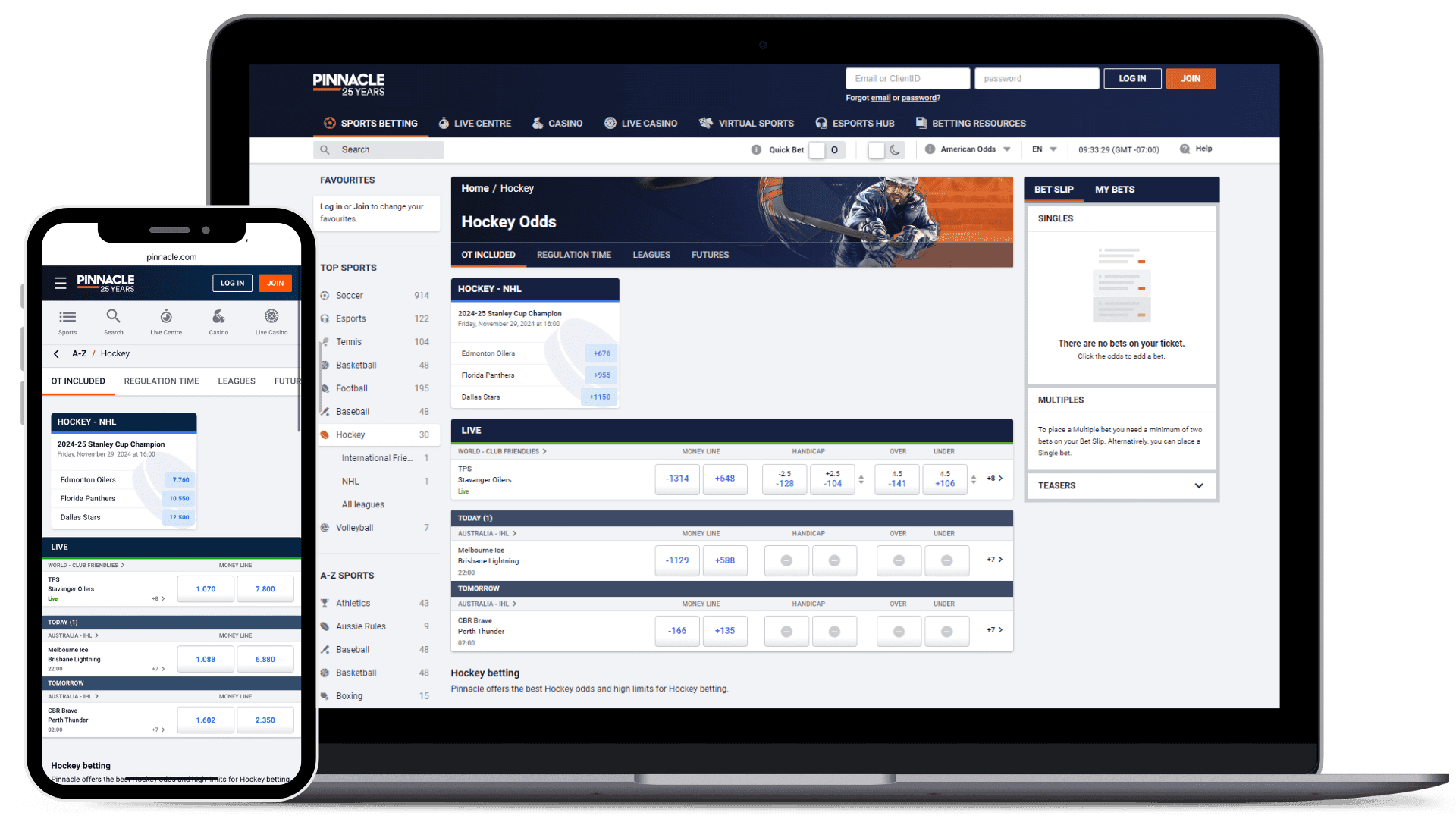Click Edmonton Oilers +676 Stanley Cup odds

pyautogui.click(x=601, y=353)
